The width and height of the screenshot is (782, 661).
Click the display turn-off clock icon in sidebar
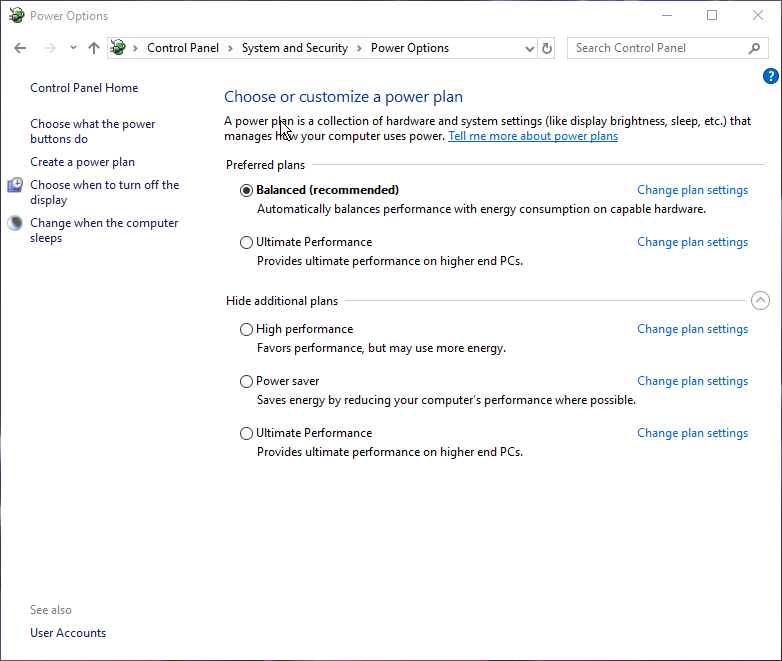click(15, 185)
